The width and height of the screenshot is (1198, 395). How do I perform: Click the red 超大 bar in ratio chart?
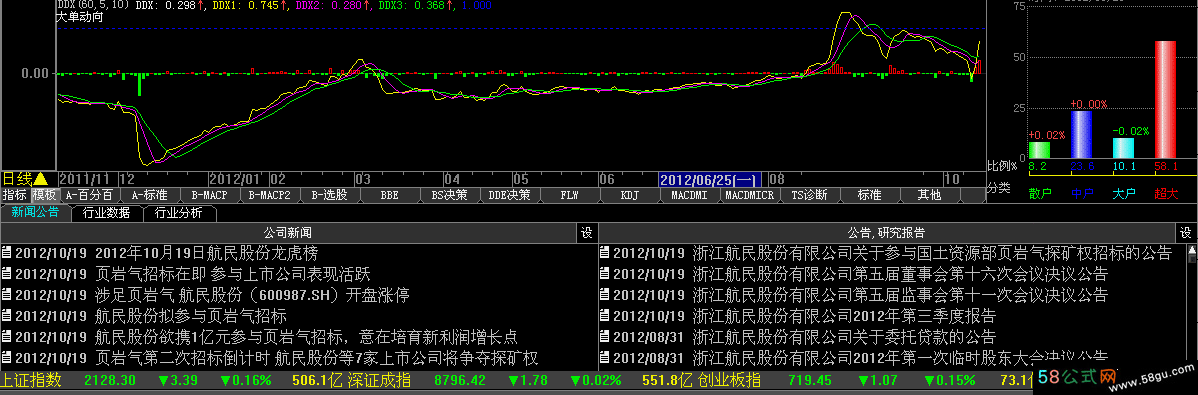pos(1165,99)
